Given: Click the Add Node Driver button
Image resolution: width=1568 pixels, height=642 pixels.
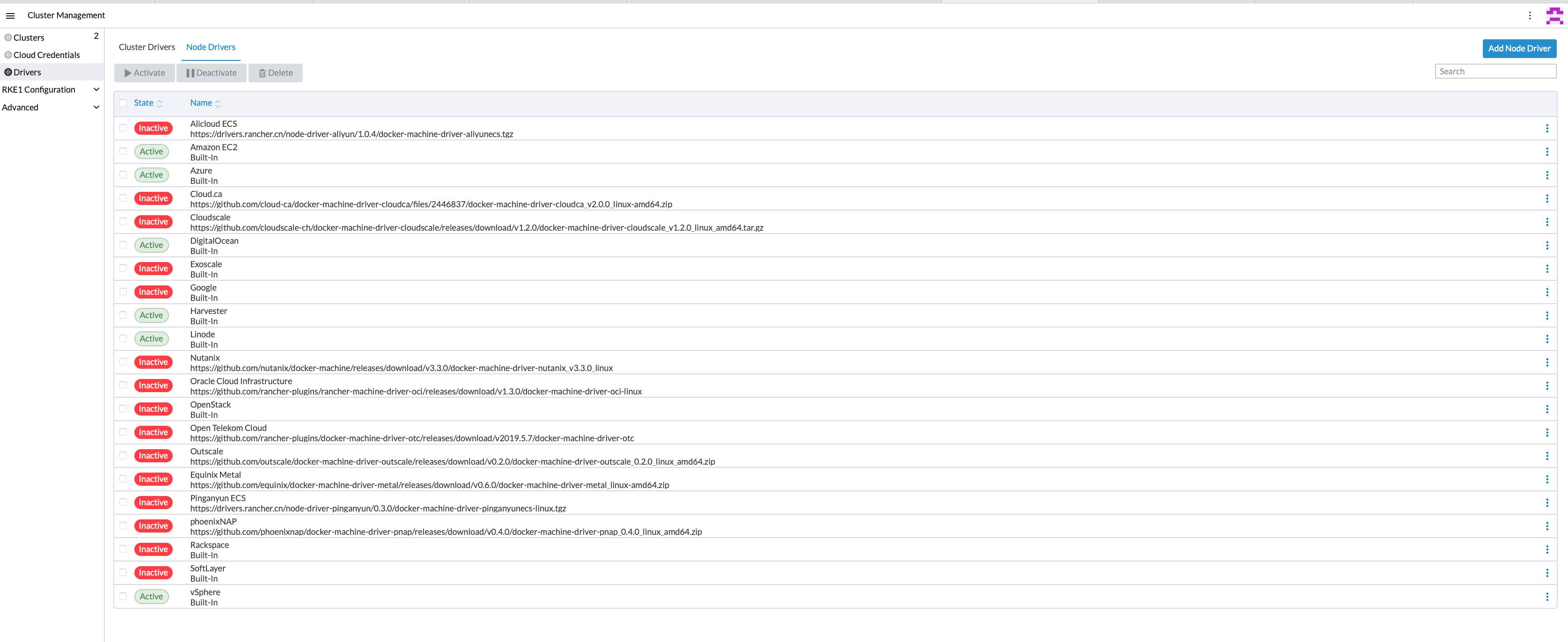Looking at the screenshot, I should click(1519, 48).
